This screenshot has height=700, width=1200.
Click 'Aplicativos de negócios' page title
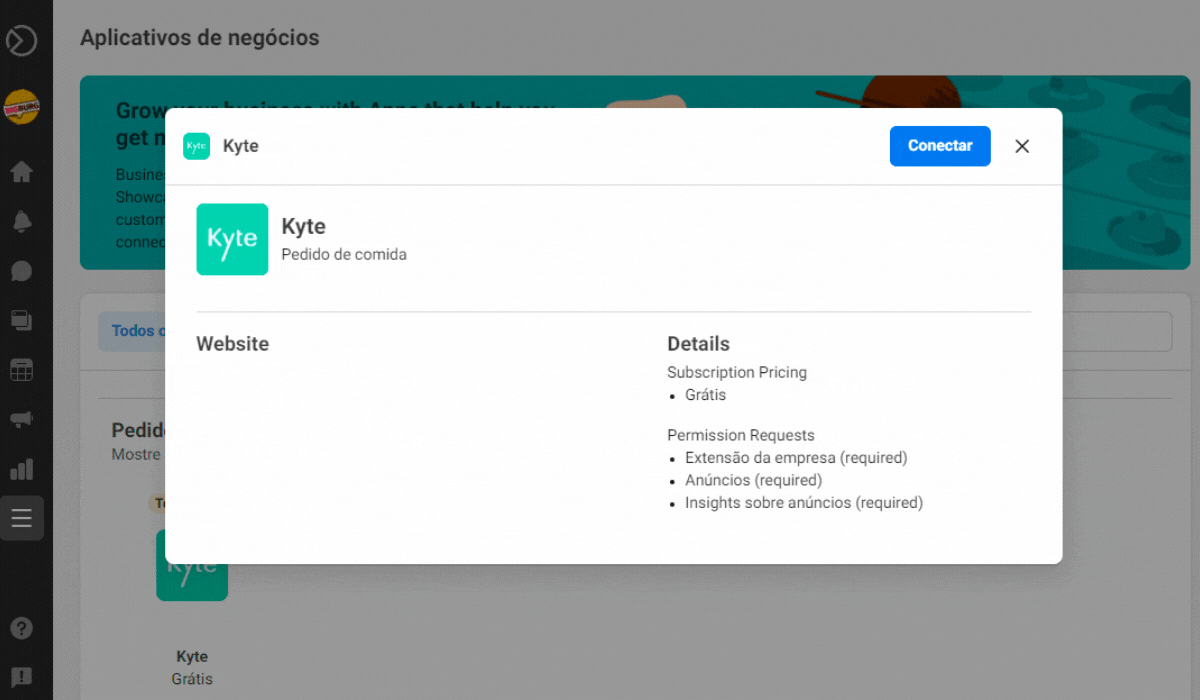(x=200, y=38)
